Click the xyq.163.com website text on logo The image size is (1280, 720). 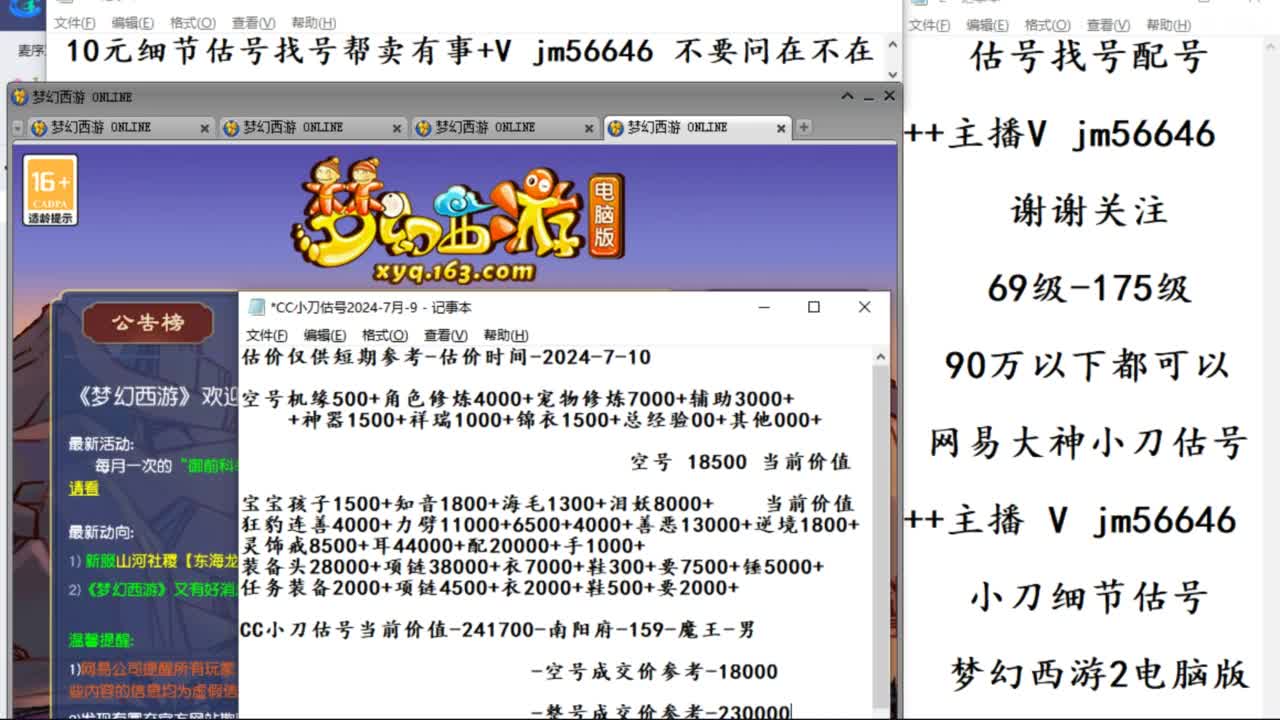(x=453, y=270)
